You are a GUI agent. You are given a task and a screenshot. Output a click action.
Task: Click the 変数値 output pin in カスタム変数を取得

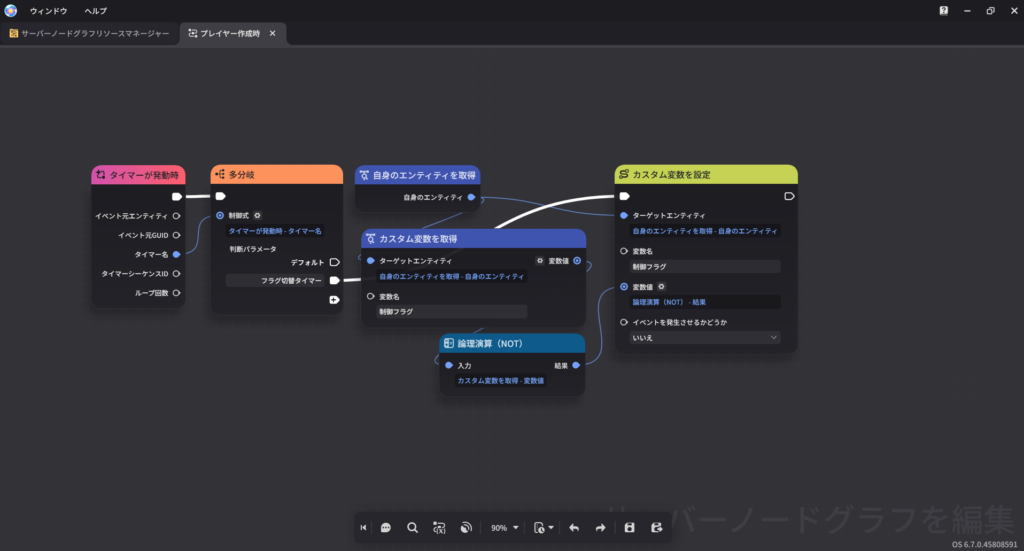(577, 260)
